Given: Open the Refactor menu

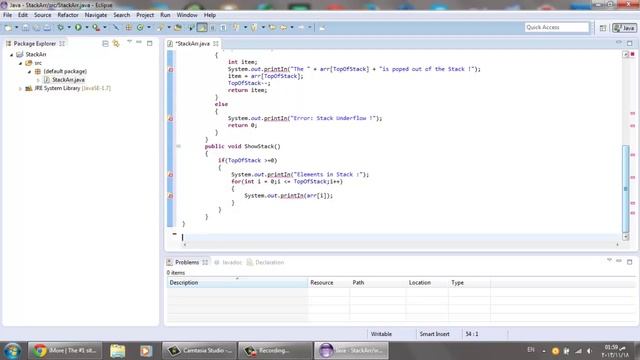Looking at the screenshot, I should 68,15.
